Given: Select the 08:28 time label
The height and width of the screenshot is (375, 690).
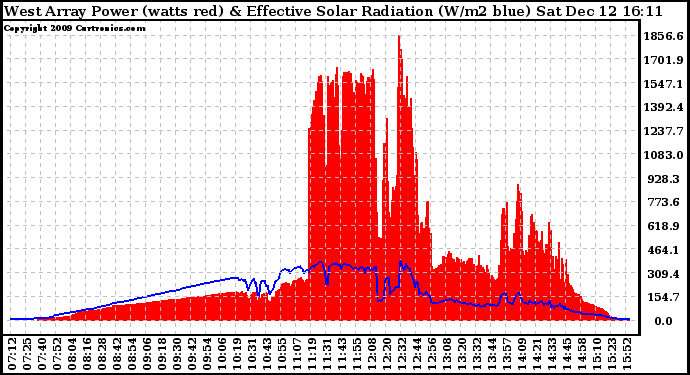Looking at the screenshot, I should (102, 354).
